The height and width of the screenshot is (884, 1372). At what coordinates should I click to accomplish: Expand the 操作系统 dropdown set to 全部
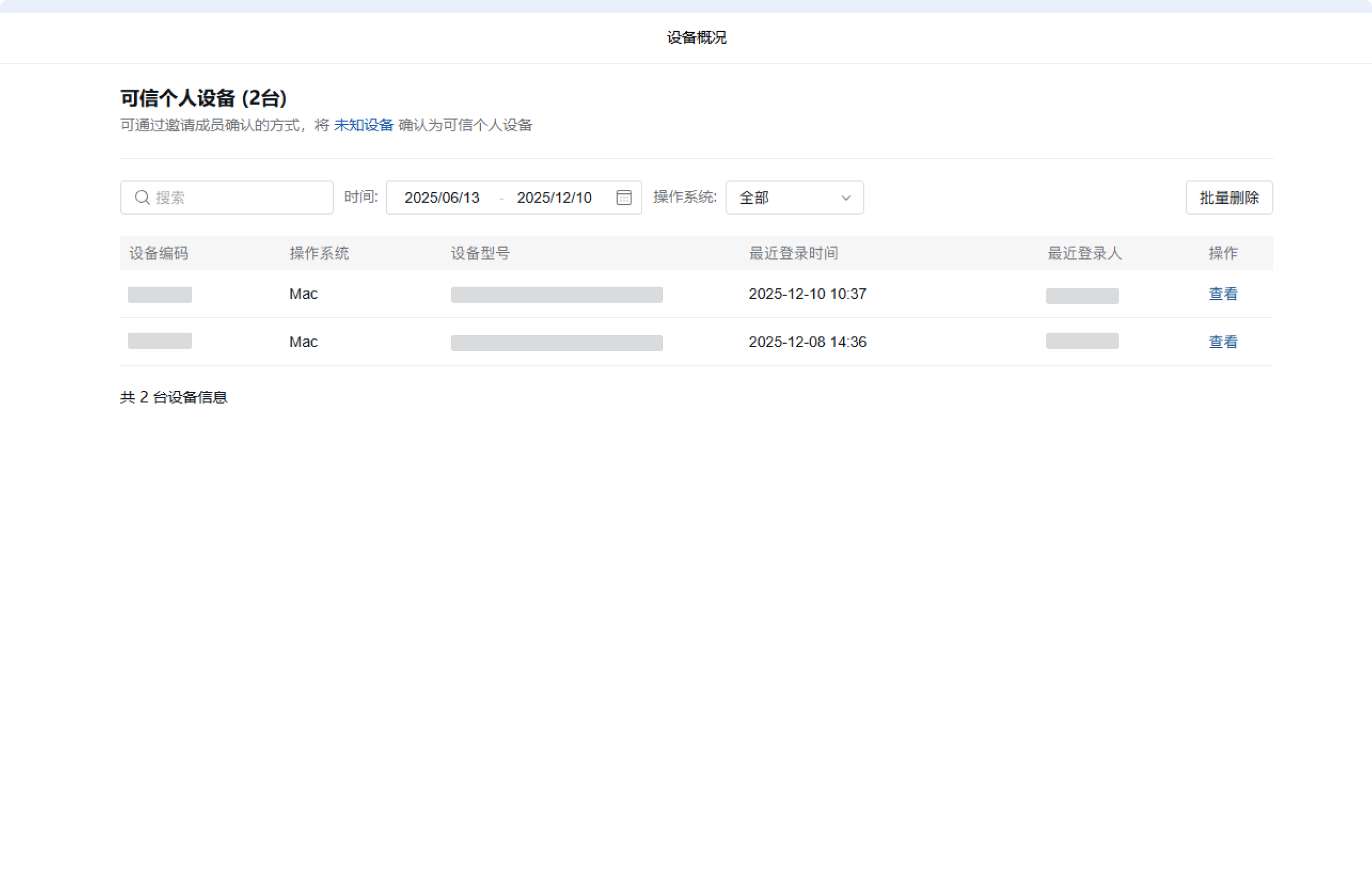click(794, 197)
